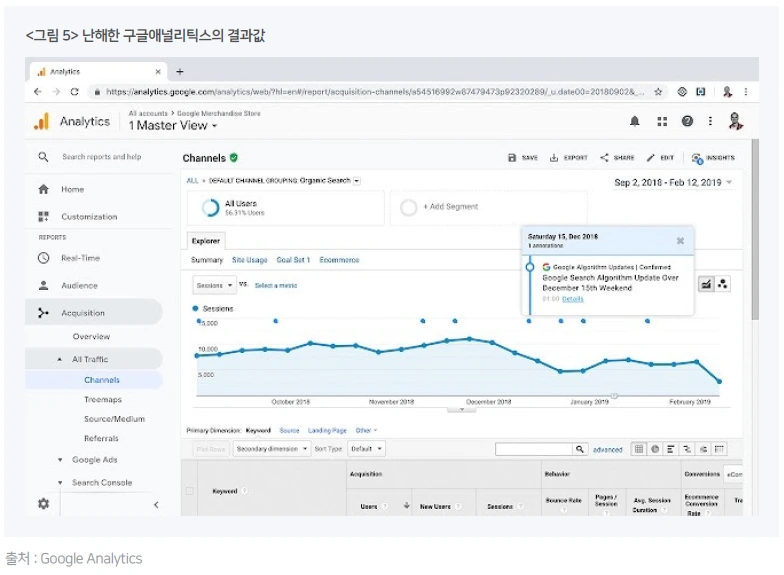Image resolution: width=784 pixels, height=575 pixels.
Task: Click the table search magnifier button
Action: pos(580,449)
